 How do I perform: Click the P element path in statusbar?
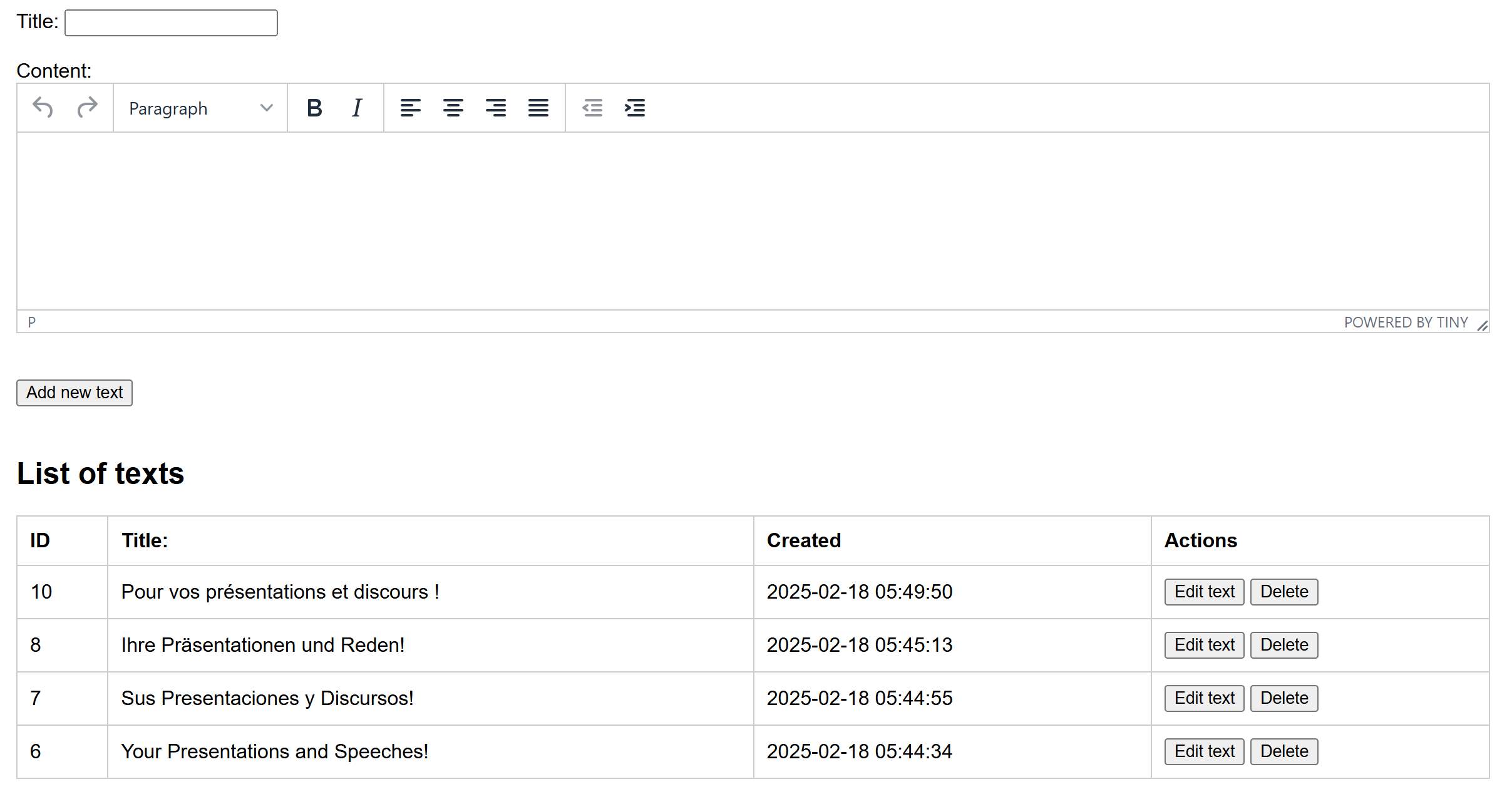32,322
